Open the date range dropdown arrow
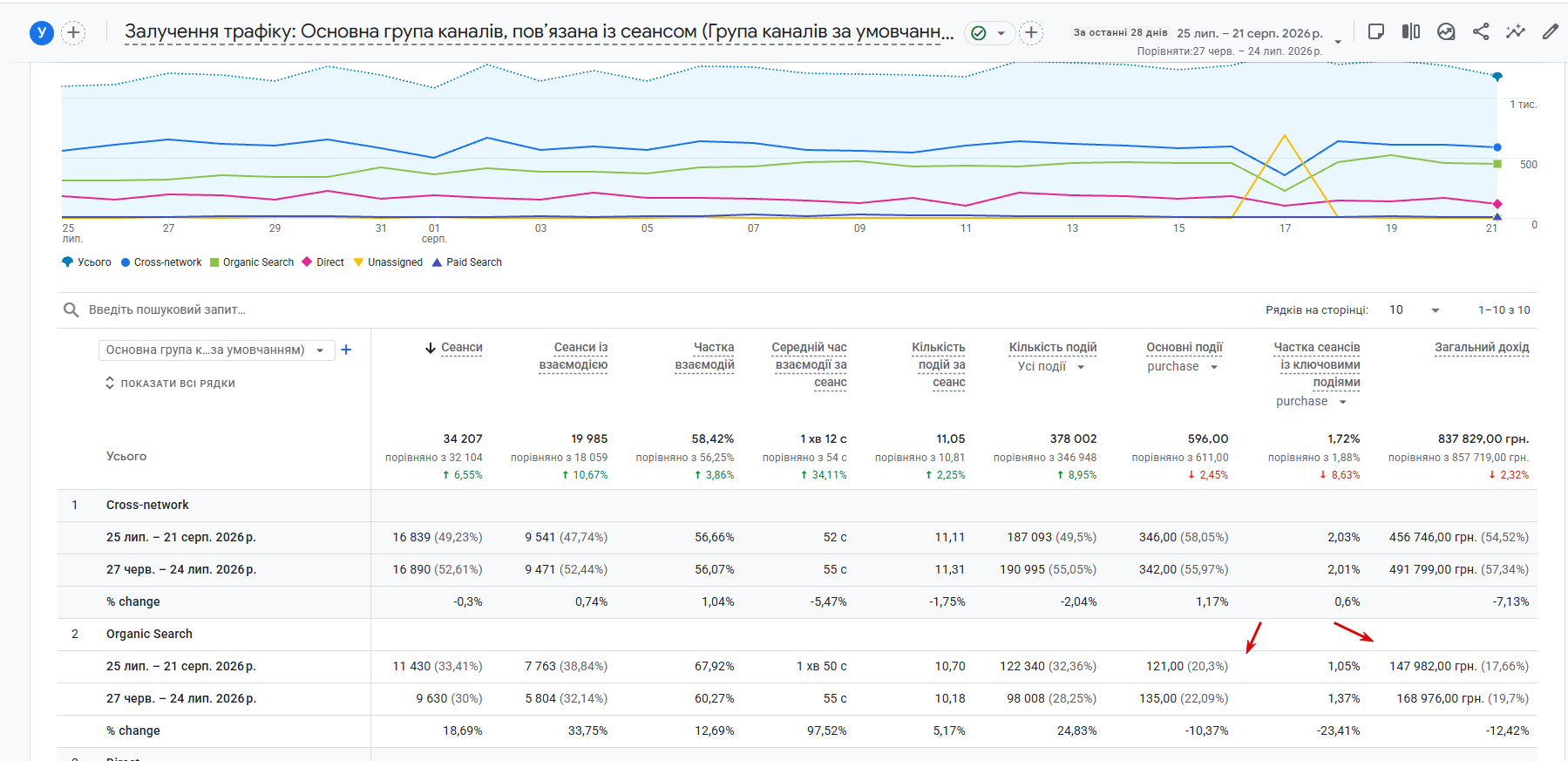 point(1338,41)
